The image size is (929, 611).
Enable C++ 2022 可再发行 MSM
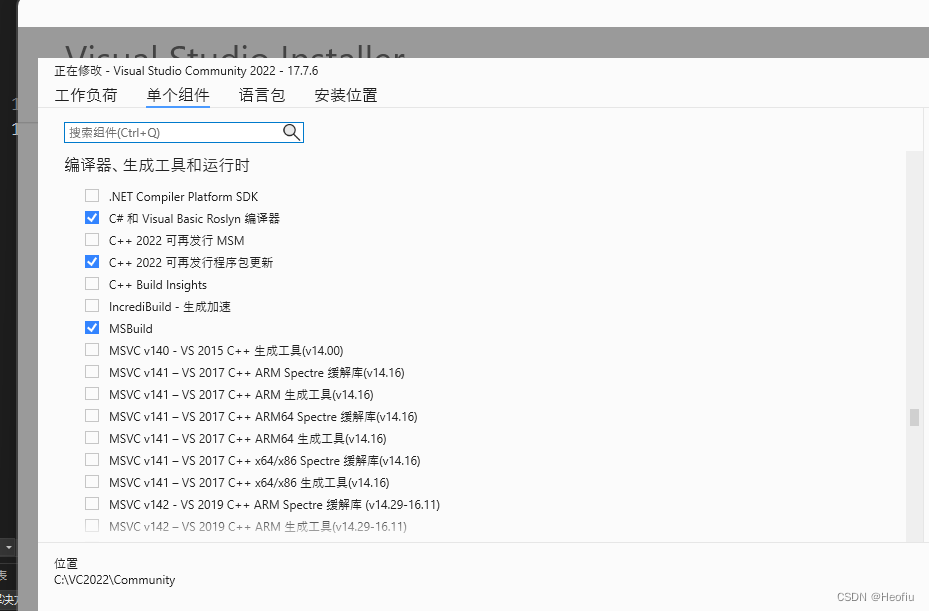click(92, 239)
